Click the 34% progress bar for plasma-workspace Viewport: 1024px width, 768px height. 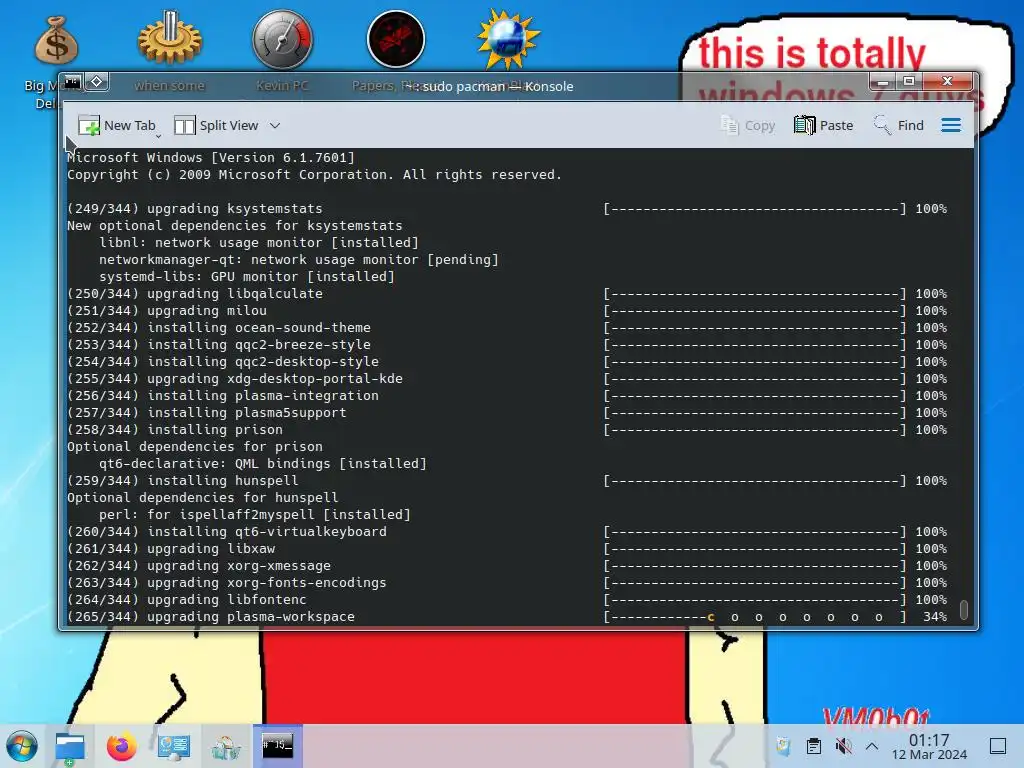755,616
